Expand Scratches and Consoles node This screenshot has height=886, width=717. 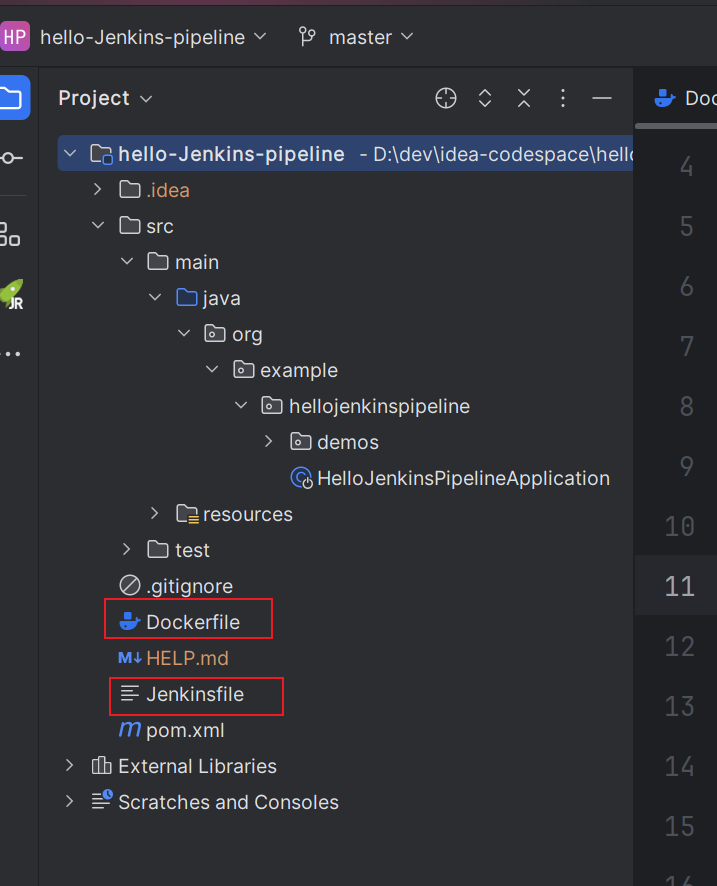(69, 801)
